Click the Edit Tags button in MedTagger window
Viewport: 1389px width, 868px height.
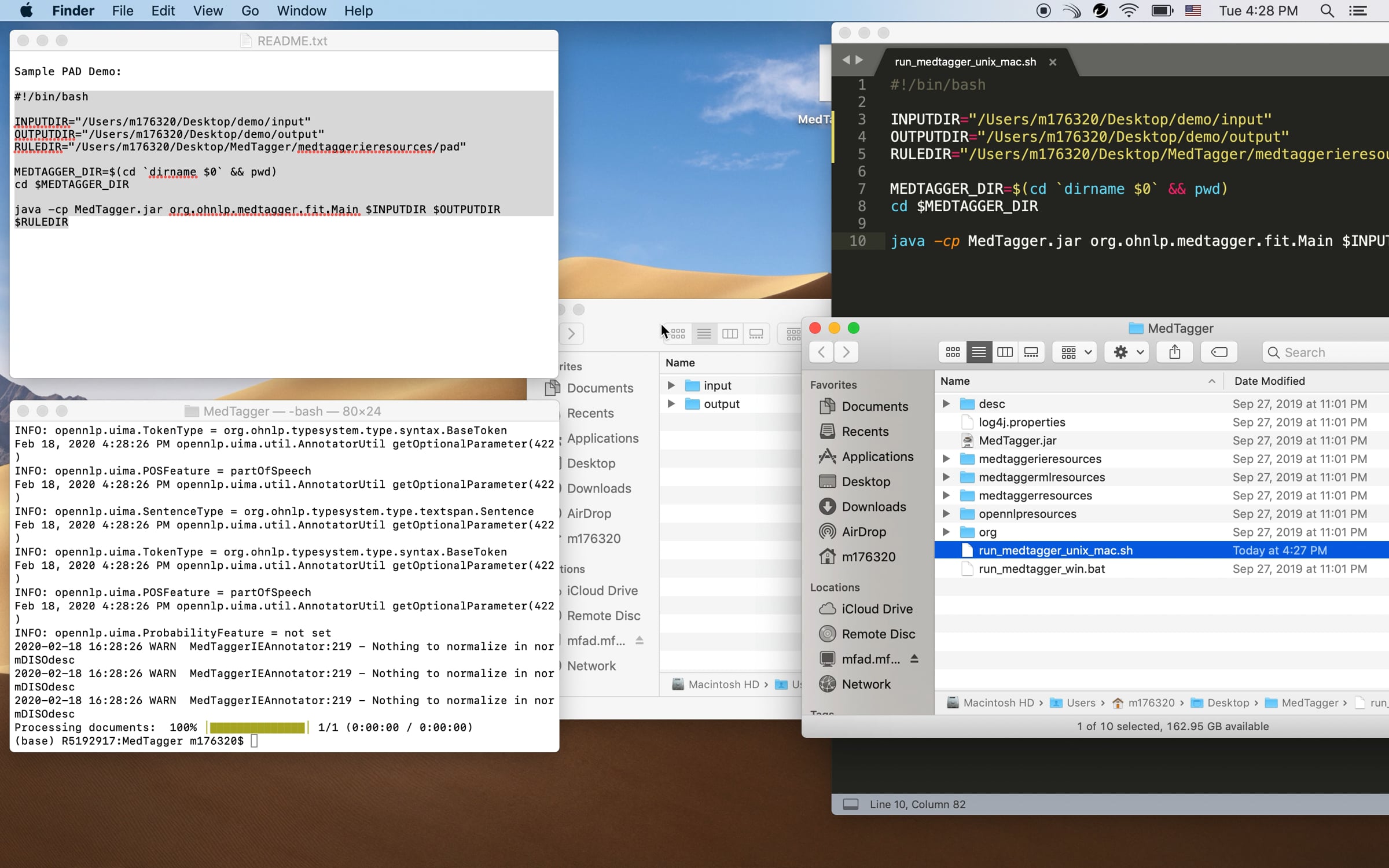click(x=1219, y=352)
